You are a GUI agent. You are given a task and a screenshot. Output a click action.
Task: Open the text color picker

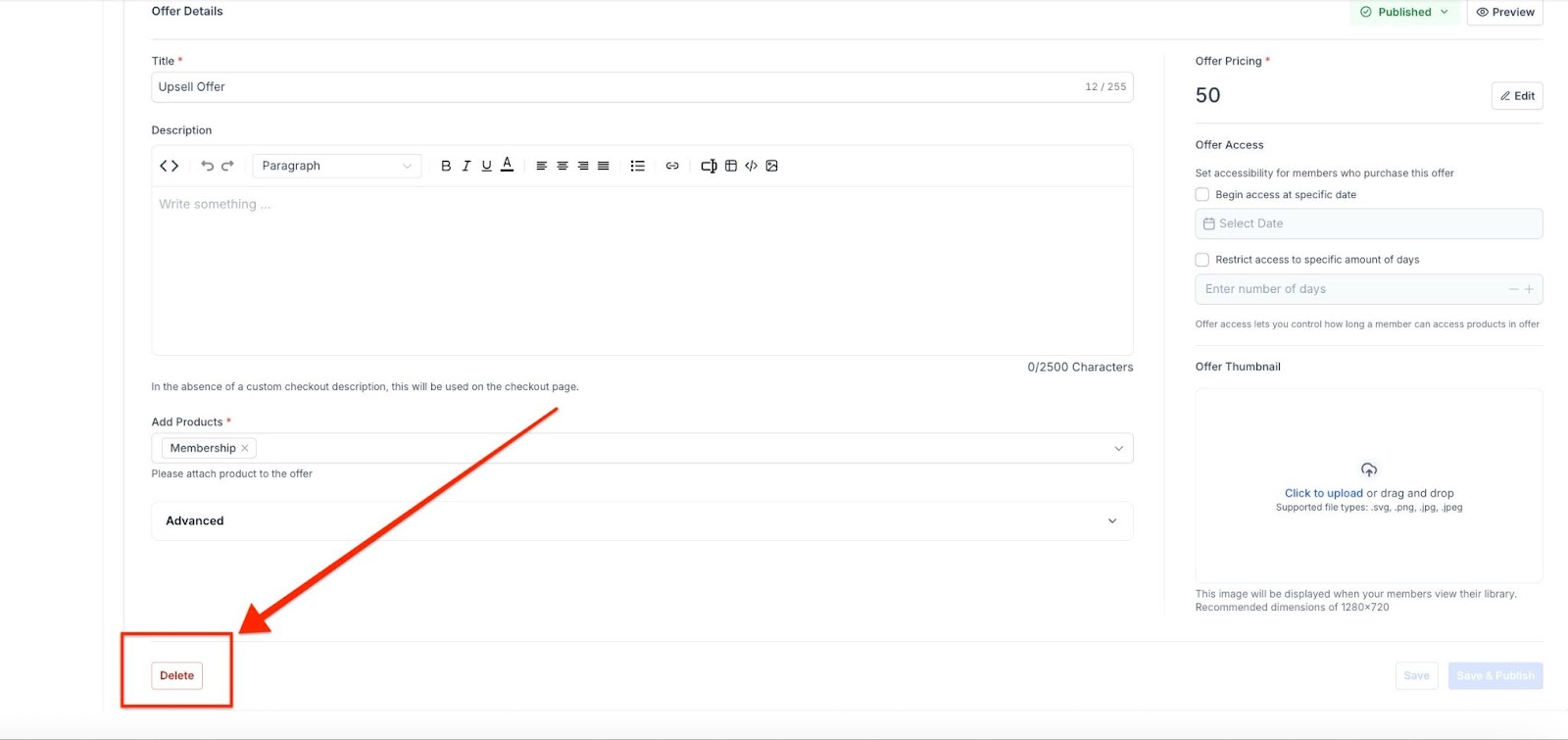[x=507, y=165]
